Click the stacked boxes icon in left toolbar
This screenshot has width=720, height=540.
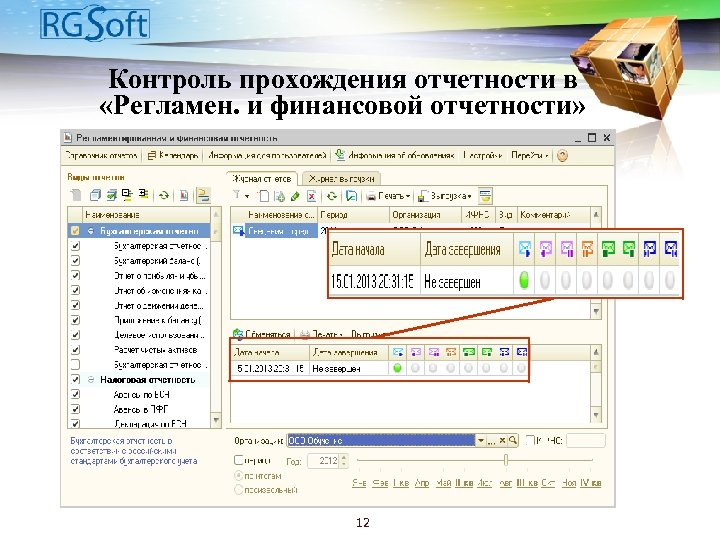[x=95, y=195]
